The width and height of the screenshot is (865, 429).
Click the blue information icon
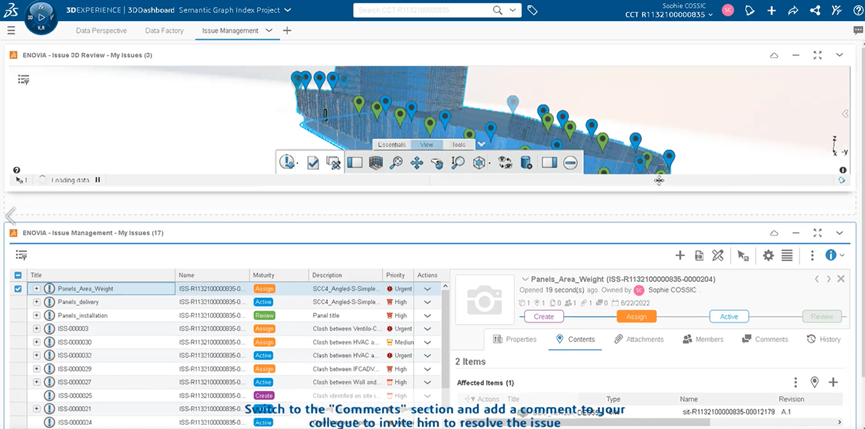click(x=831, y=255)
